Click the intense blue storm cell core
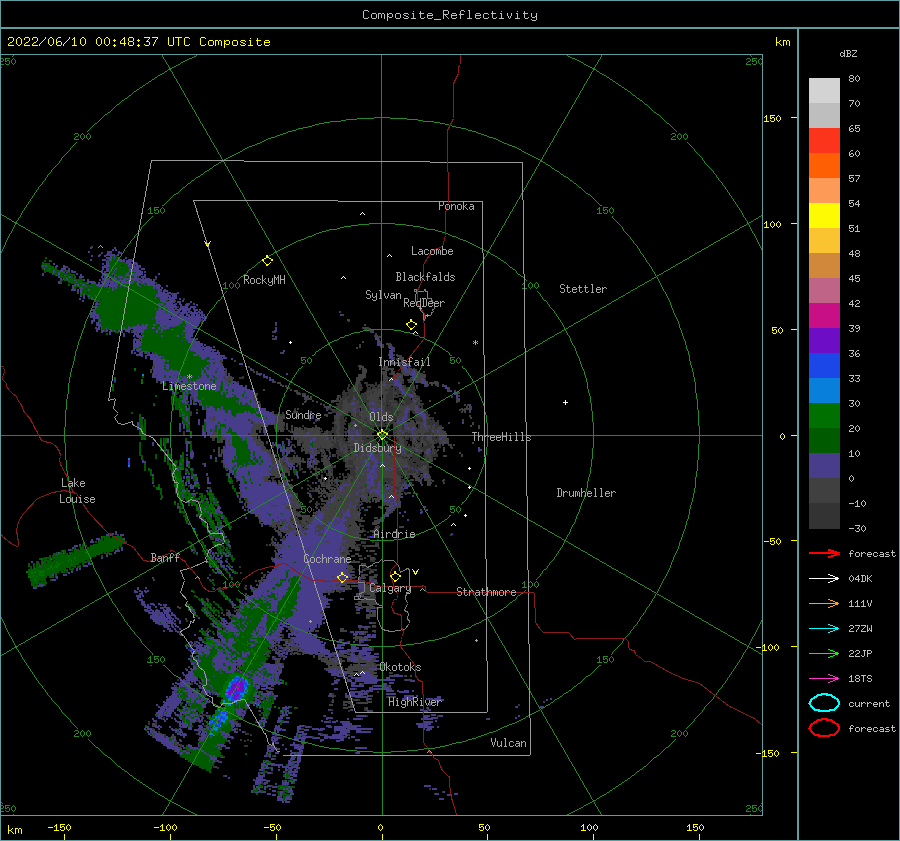This screenshot has height=841, width=900. (236, 688)
